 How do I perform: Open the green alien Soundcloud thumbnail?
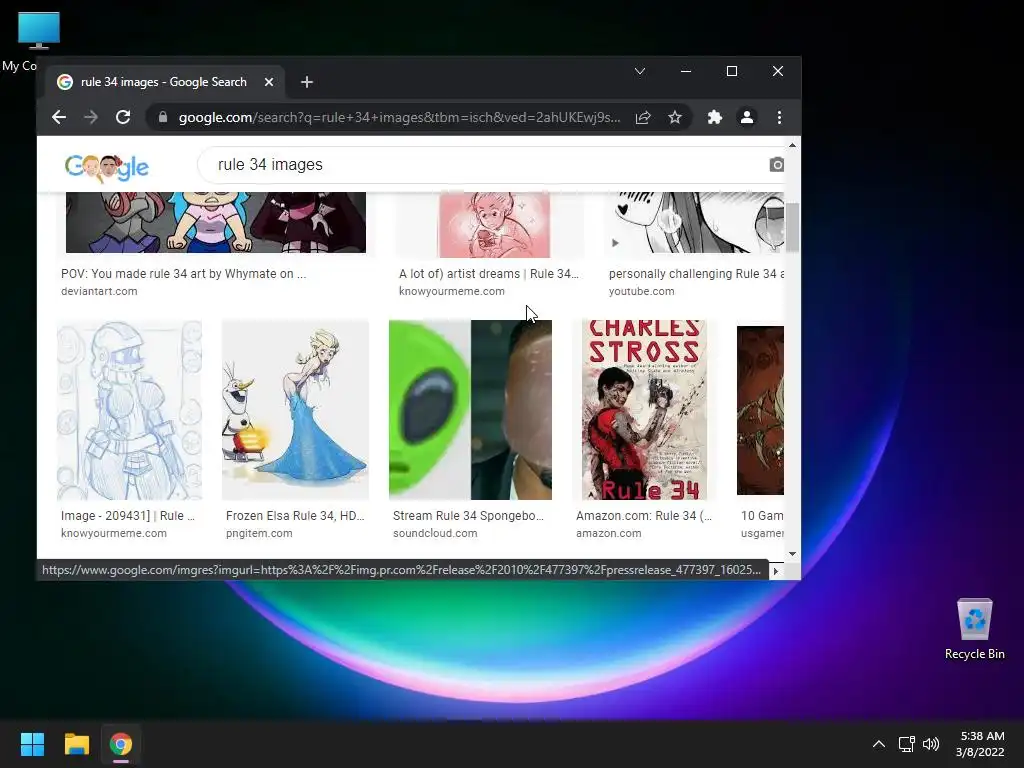pos(470,410)
